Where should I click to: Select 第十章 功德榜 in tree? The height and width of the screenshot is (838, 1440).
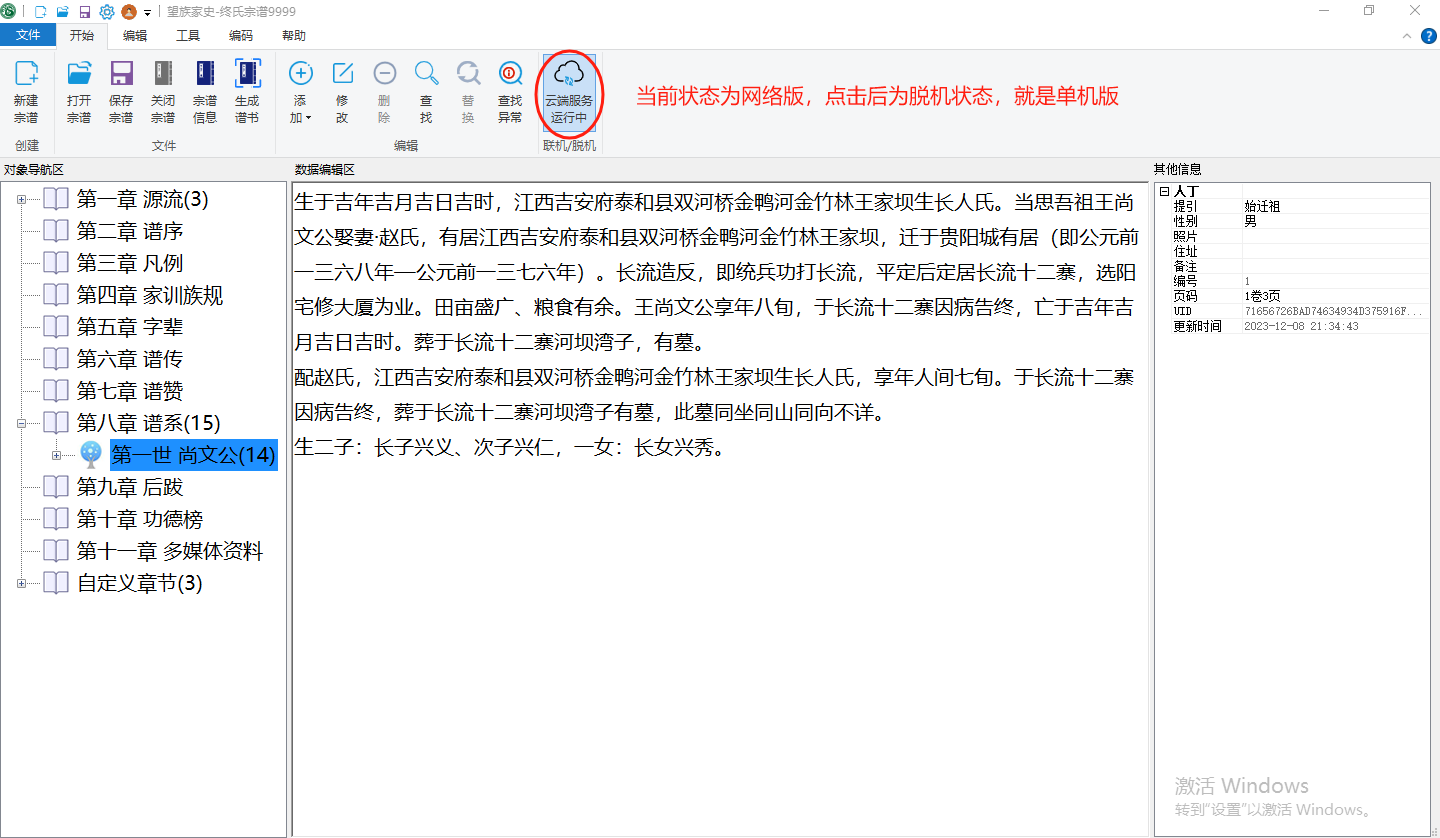click(x=140, y=520)
